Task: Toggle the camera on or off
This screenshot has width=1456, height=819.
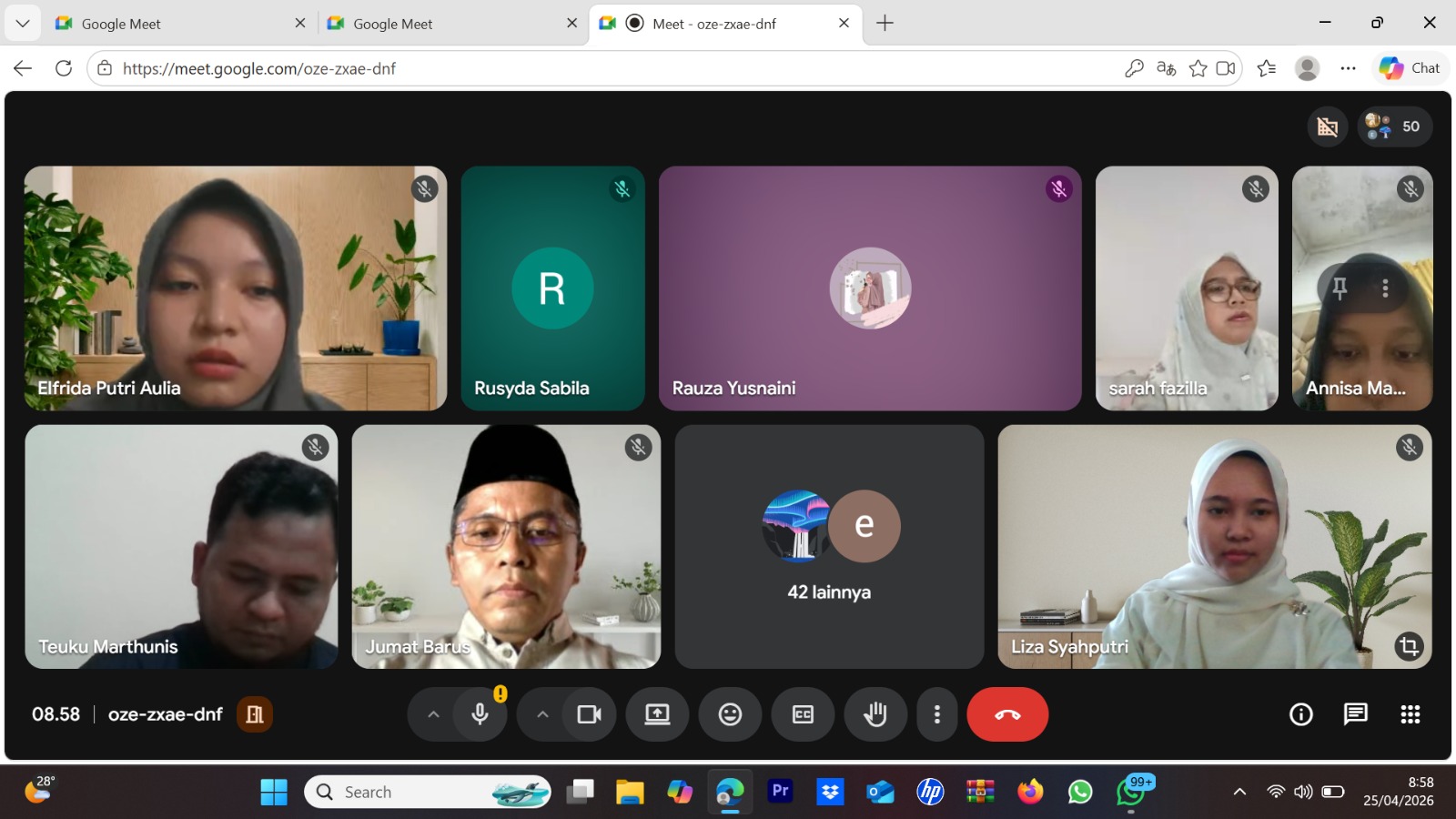Action: (x=589, y=714)
